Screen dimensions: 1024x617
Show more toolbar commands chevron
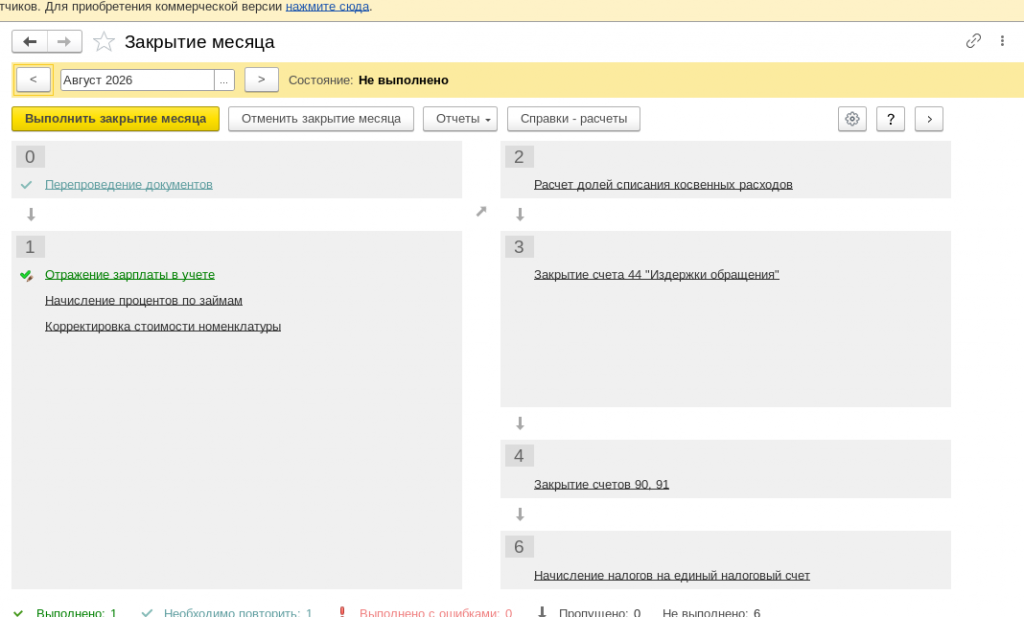929,119
